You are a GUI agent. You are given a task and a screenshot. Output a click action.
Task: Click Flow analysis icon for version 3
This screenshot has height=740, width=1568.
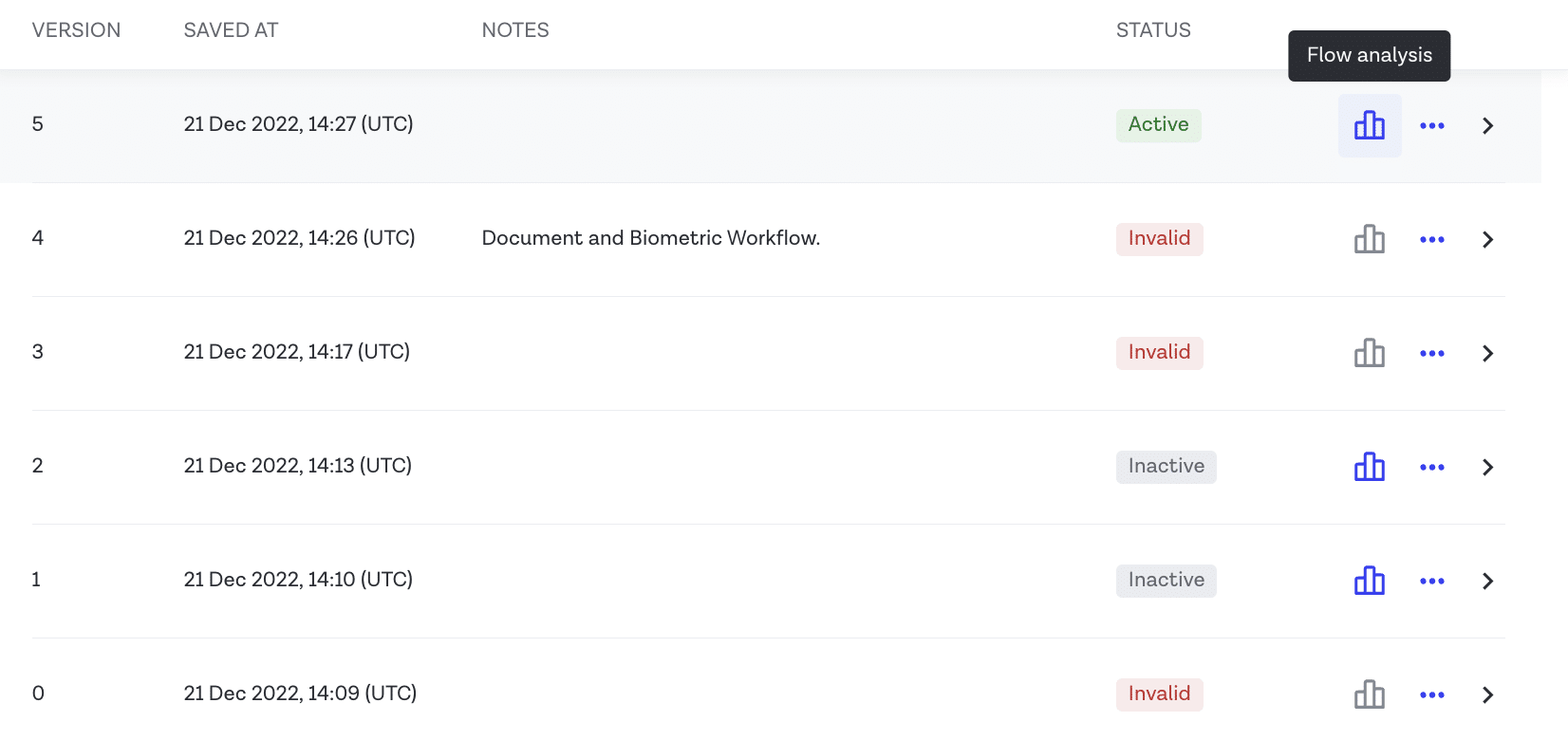pyautogui.click(x=1370, y=353)
